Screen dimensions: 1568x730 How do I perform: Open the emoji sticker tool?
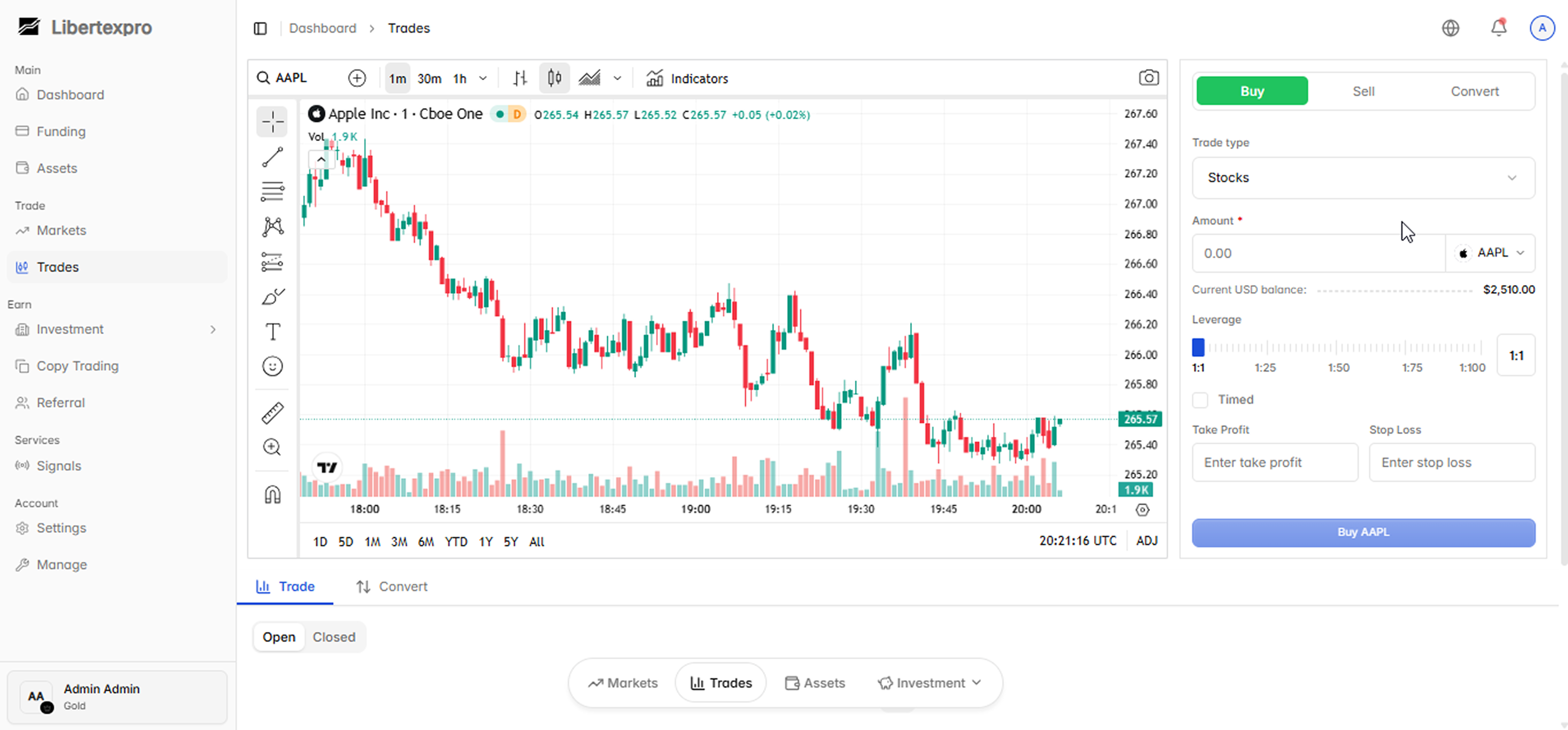tap(272, 366)
